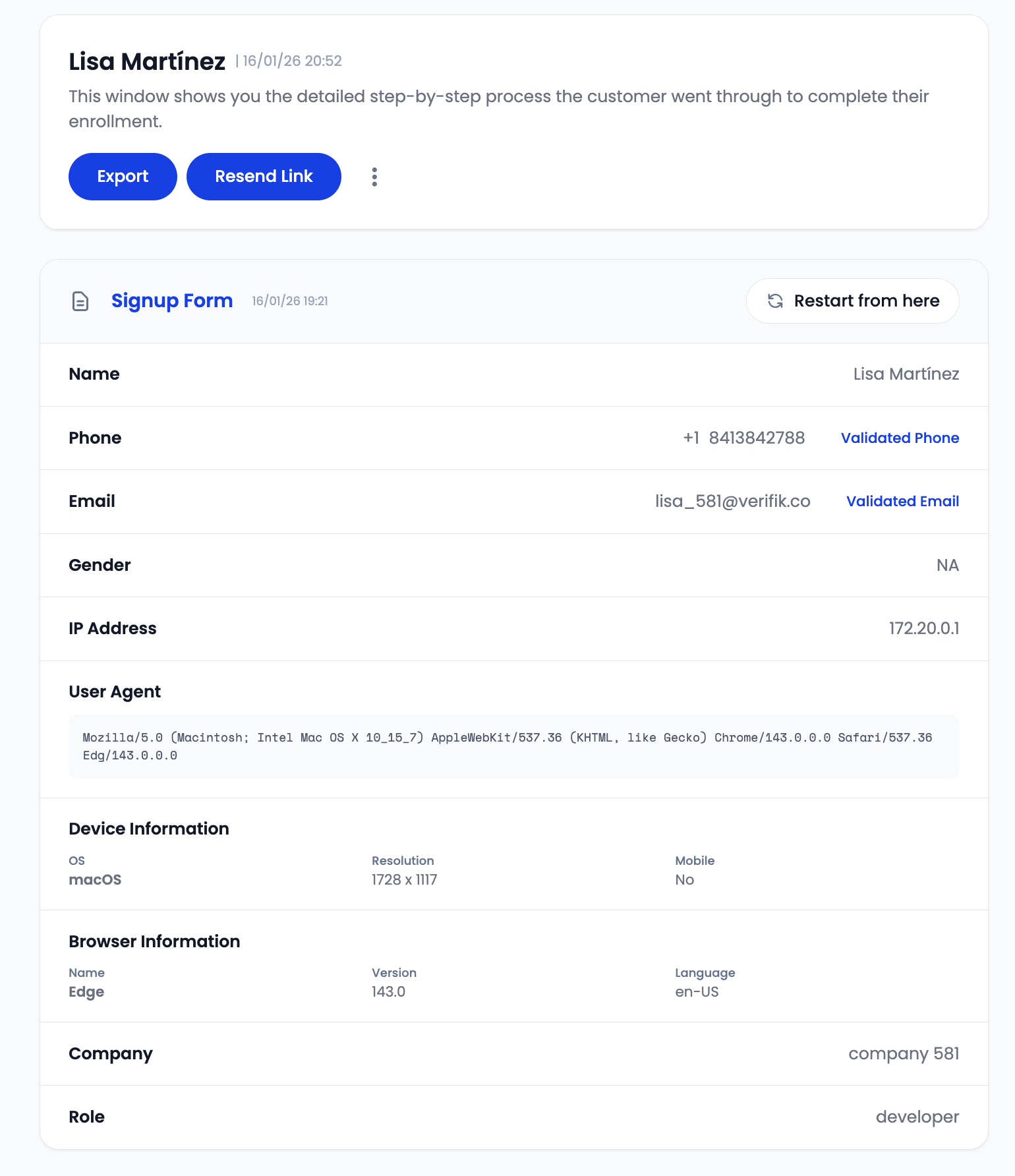Screen dimensions: 1015x1176
Task: Click the Signup Form timestamp 19:21
Action: pyautogui.click(x=290, y=301)
